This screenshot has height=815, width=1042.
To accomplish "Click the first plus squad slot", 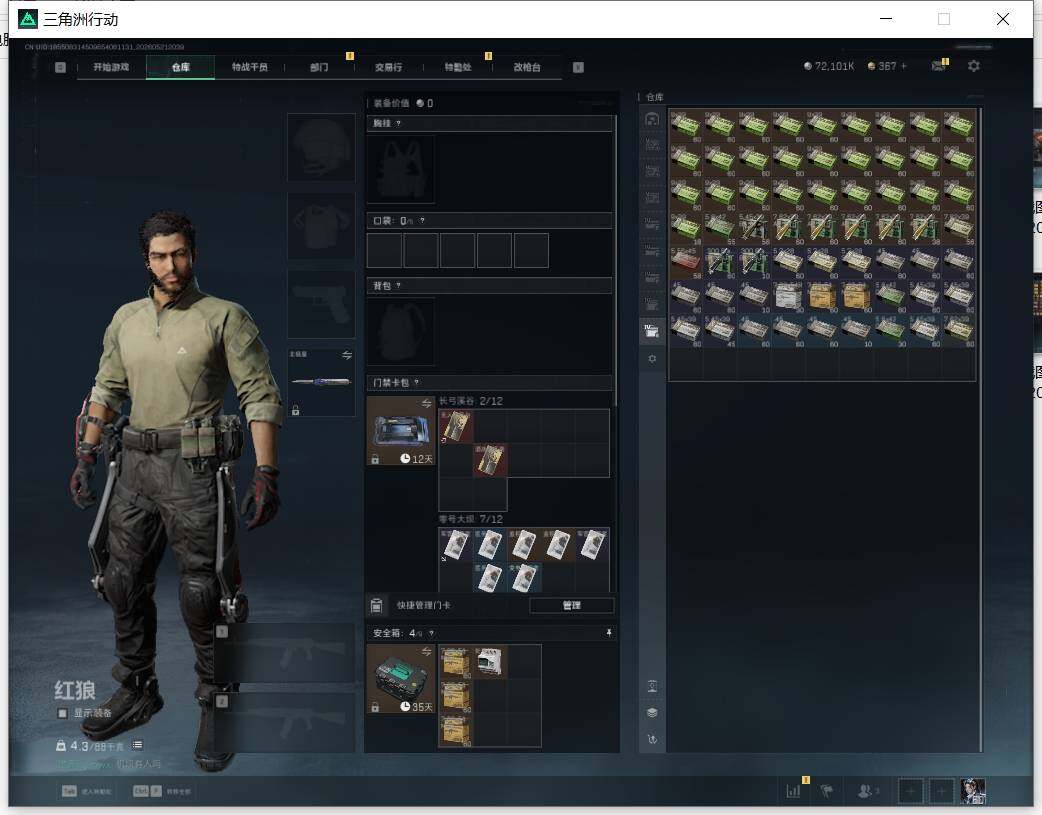I will click(910, 791).
